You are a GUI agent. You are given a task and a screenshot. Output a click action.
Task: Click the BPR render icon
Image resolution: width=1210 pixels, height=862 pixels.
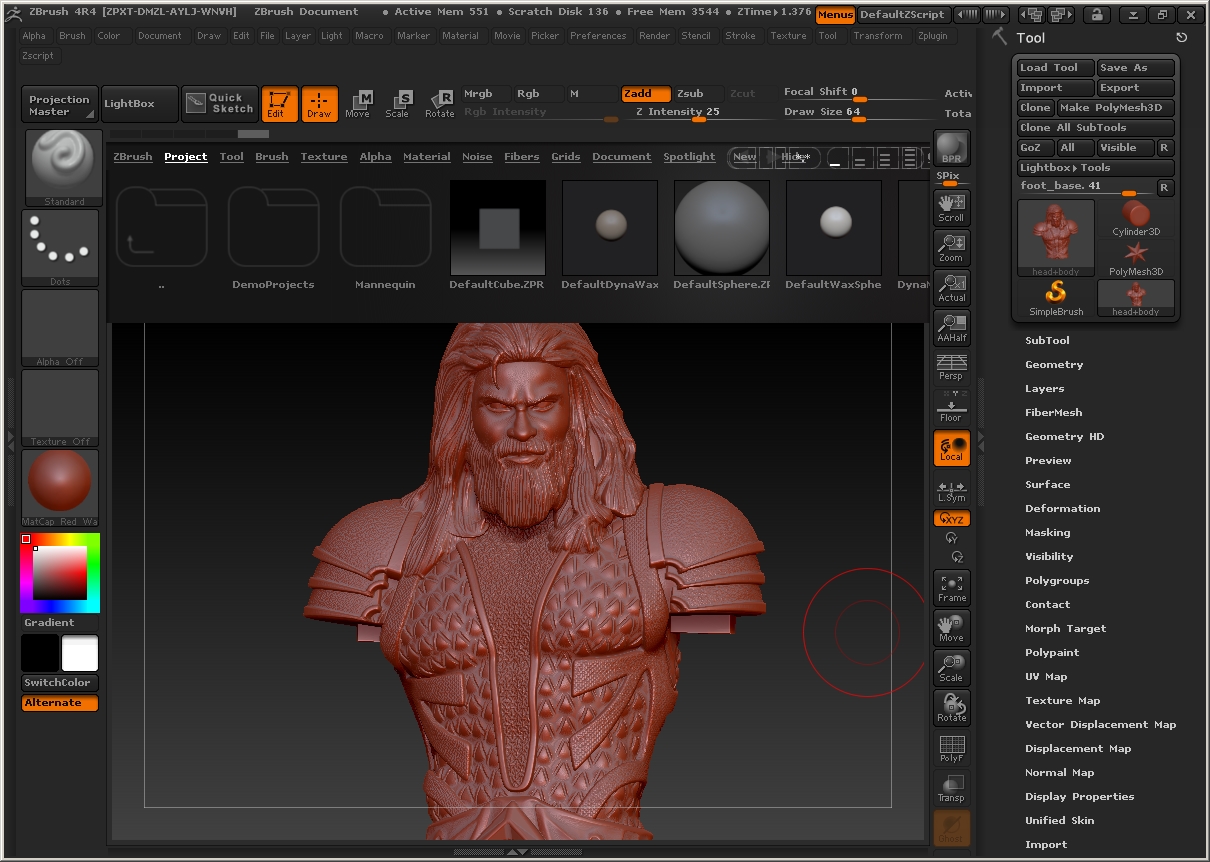pyautogui.click(x=951, y=148)
